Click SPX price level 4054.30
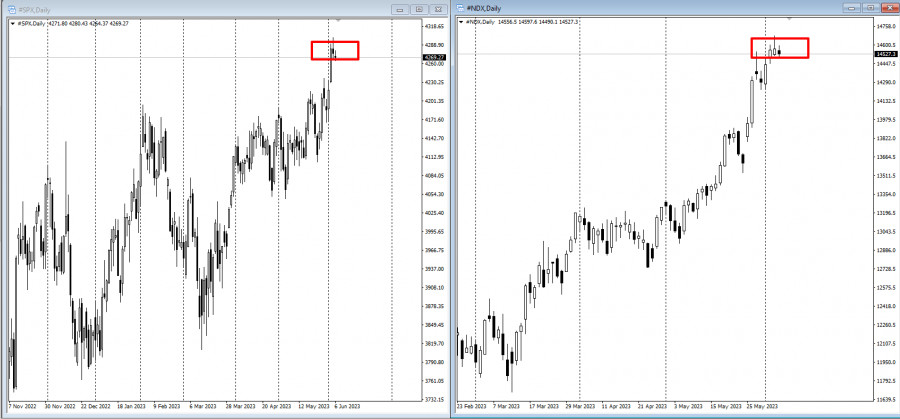900x419 pixels. pyautogui.click(x=435, y=194)
